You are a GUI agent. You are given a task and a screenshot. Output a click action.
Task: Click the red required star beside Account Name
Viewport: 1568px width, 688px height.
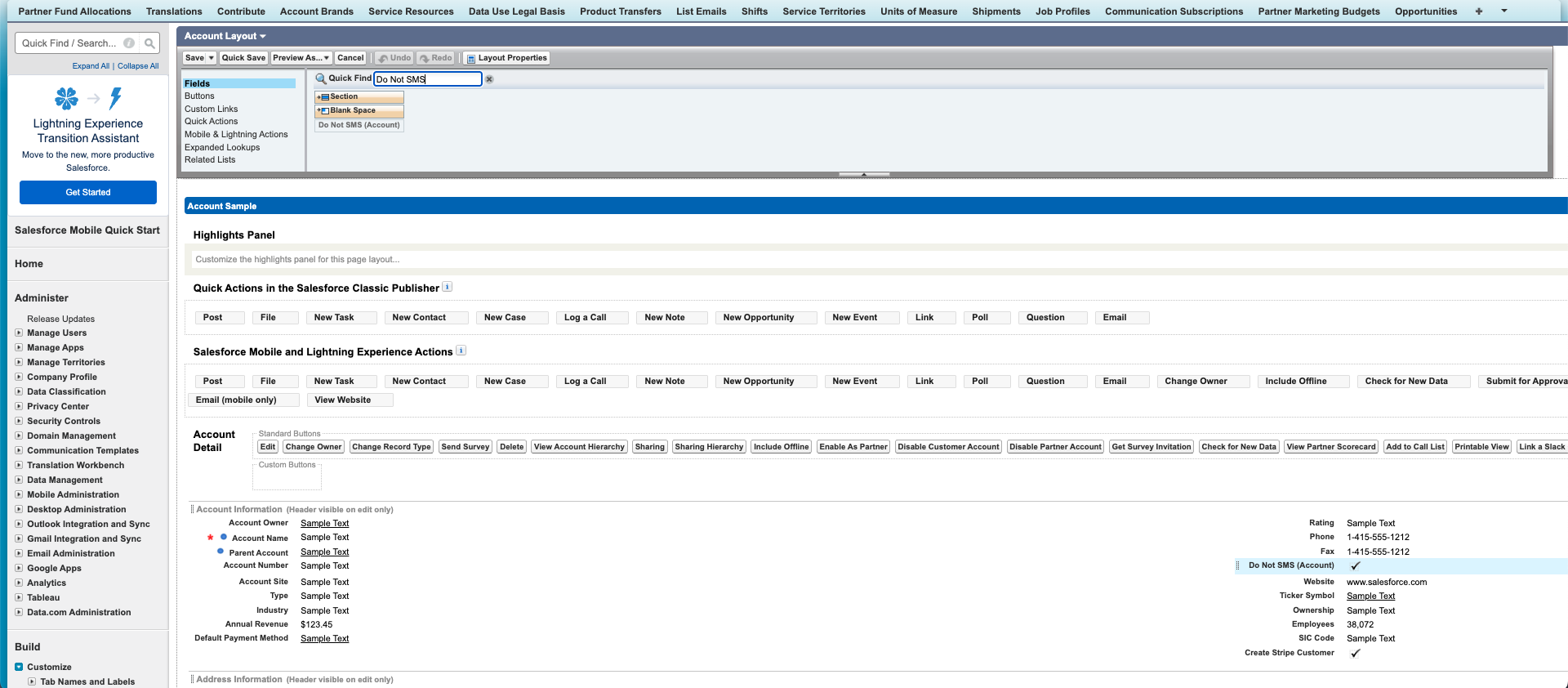coord(210,537)
